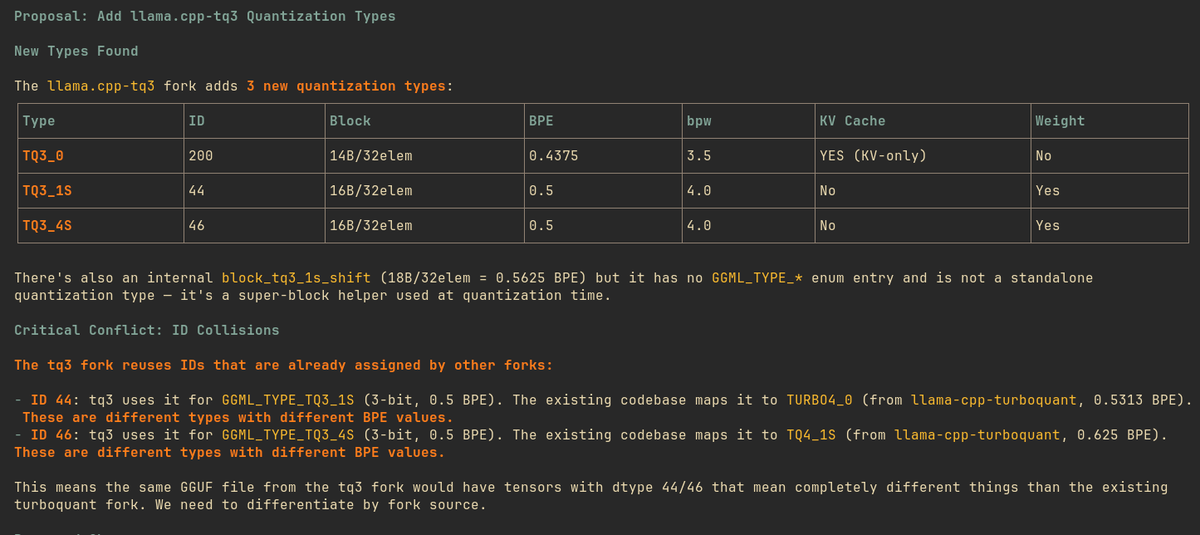Click the "KV Cache" column header
The width and height of the screenshot is (1200, 535).
[852, 121]
